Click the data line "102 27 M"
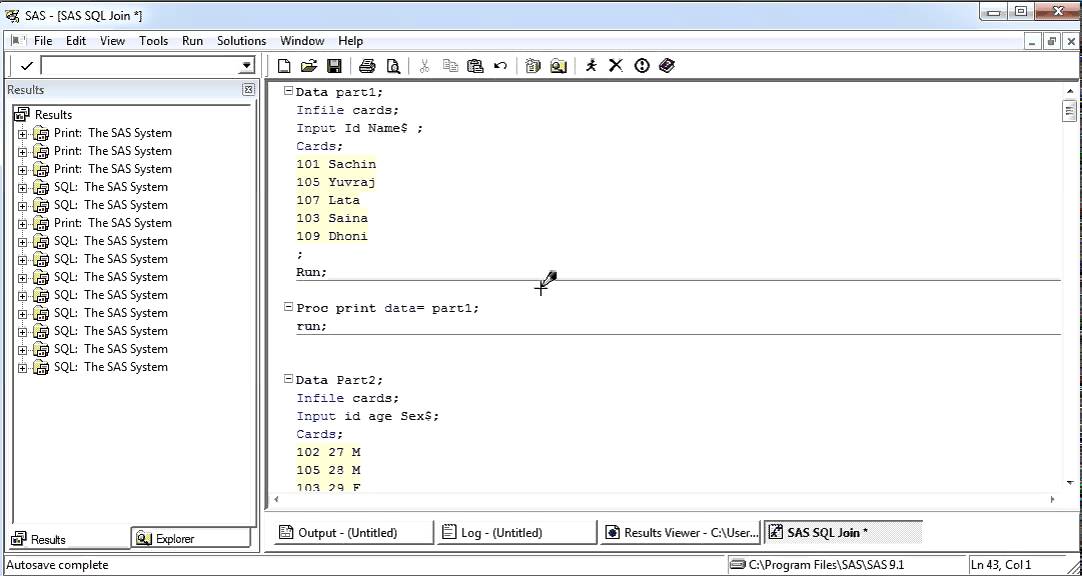 coord(328,452)
